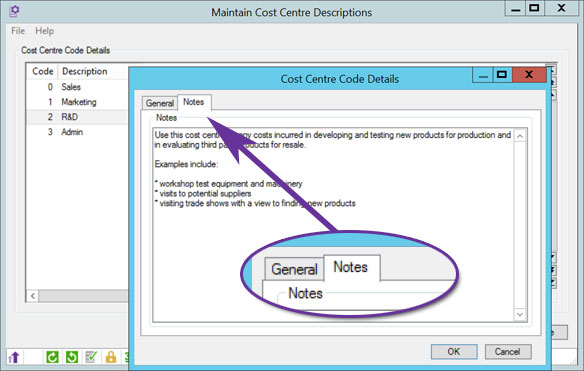Click the gold padlock icon
584x371 pixels.
click(x=111, y=357)
